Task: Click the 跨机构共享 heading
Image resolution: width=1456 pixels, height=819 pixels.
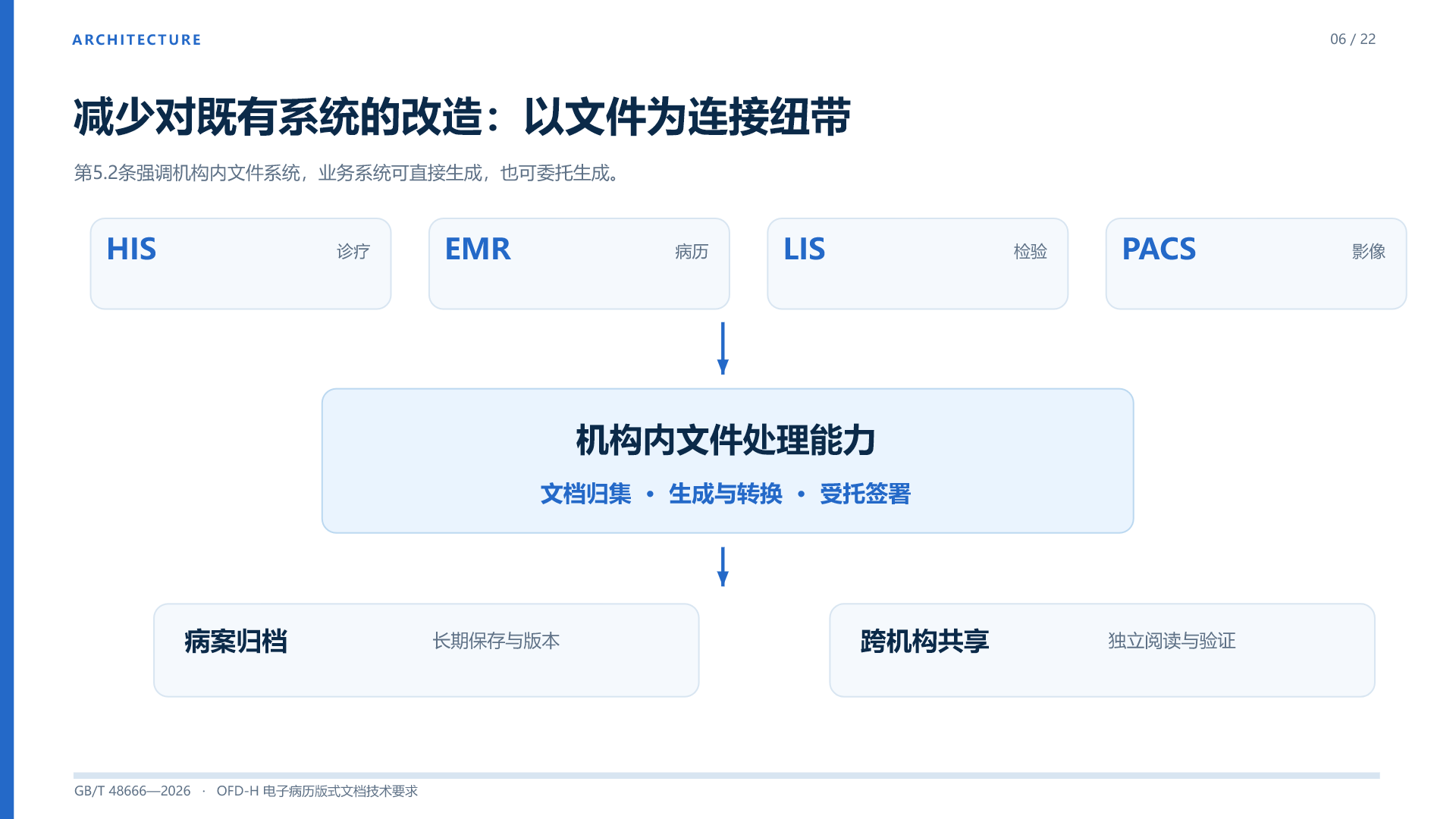Action: point(924,642)
